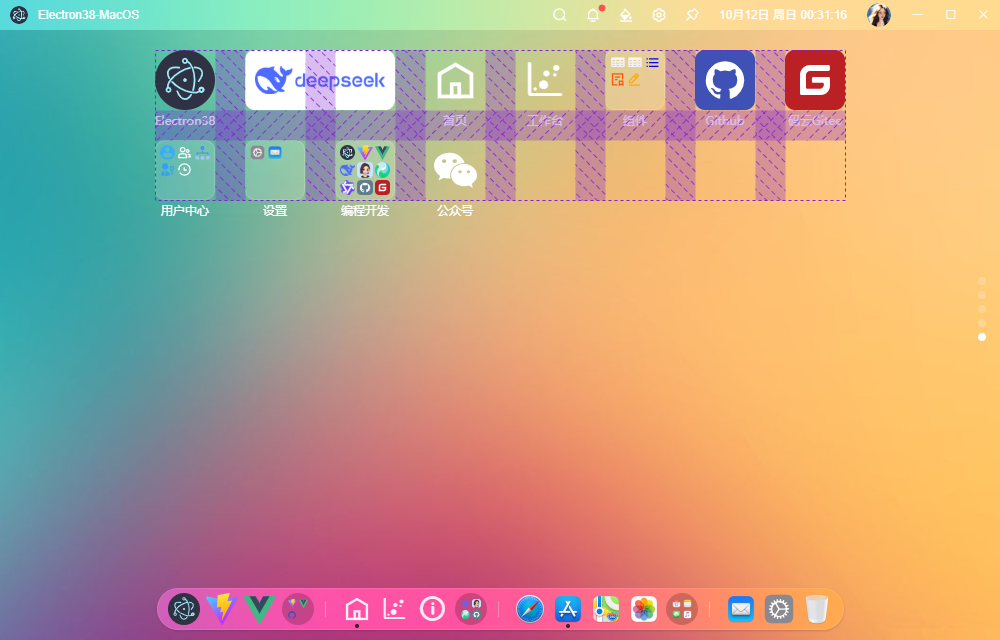
Task: Launch Vue from the dock
Action: tap(260, 609)
